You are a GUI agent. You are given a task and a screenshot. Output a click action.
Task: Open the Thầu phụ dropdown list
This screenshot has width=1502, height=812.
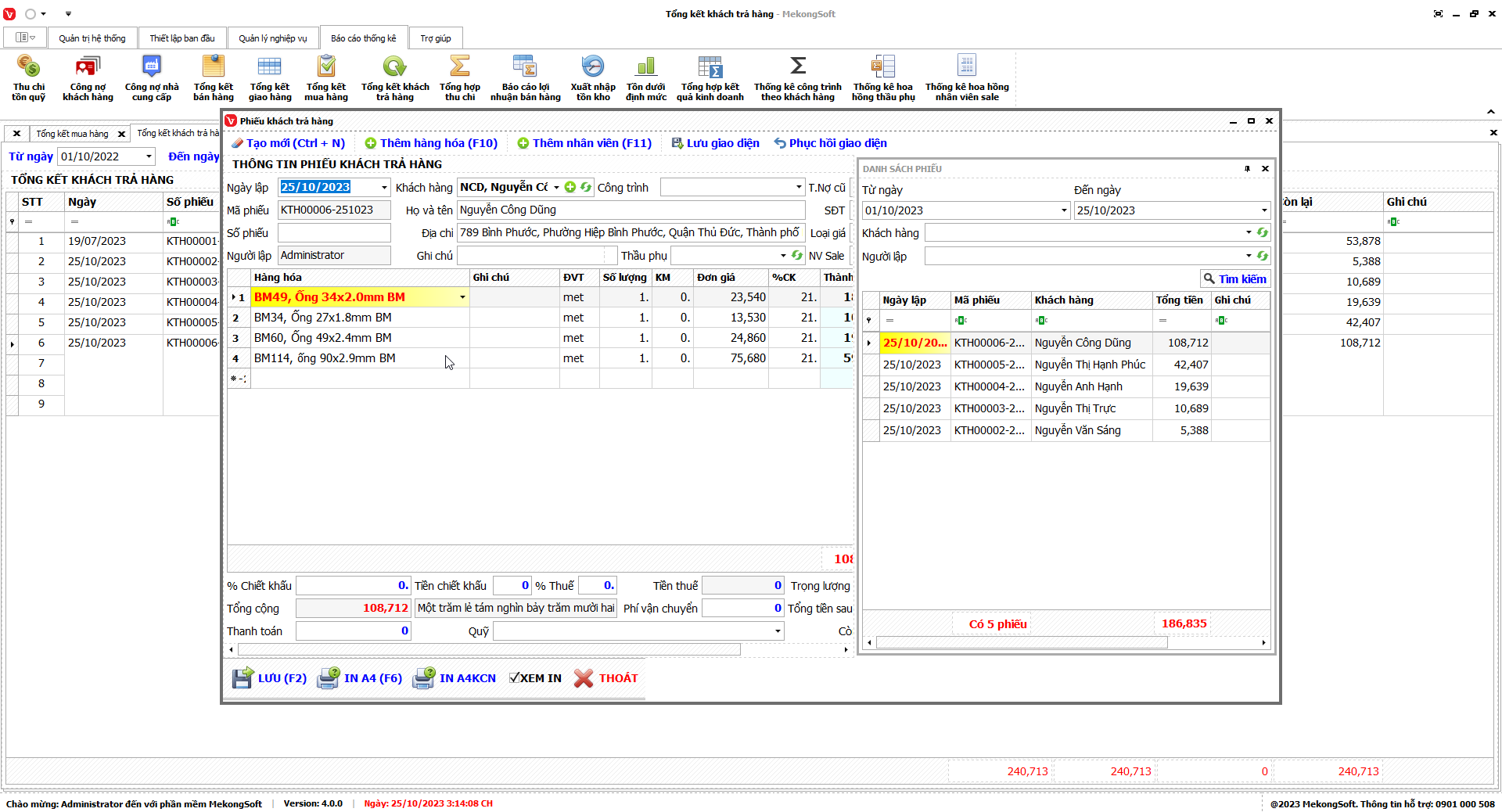(782, 256)
